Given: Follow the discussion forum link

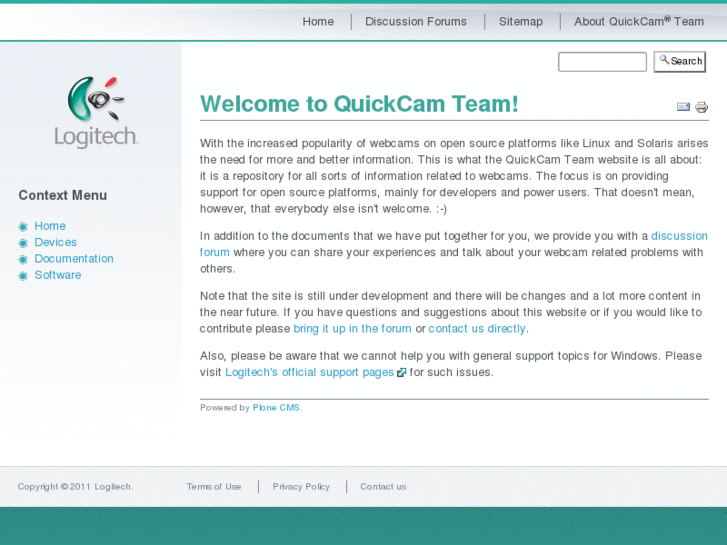Looking at the screenshot, I should (679, 236).
